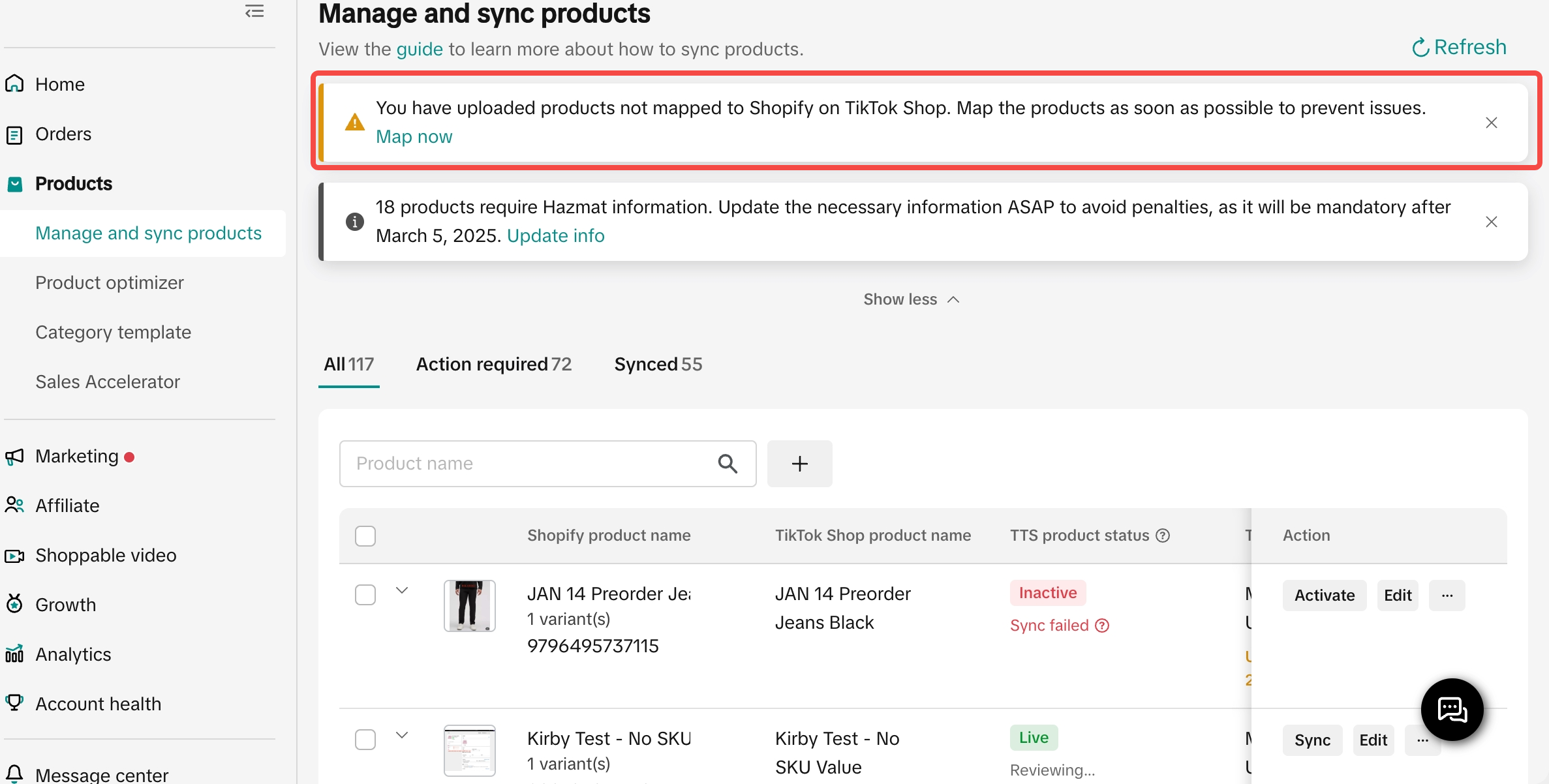Click the search magnifier icon

point(728,464)
